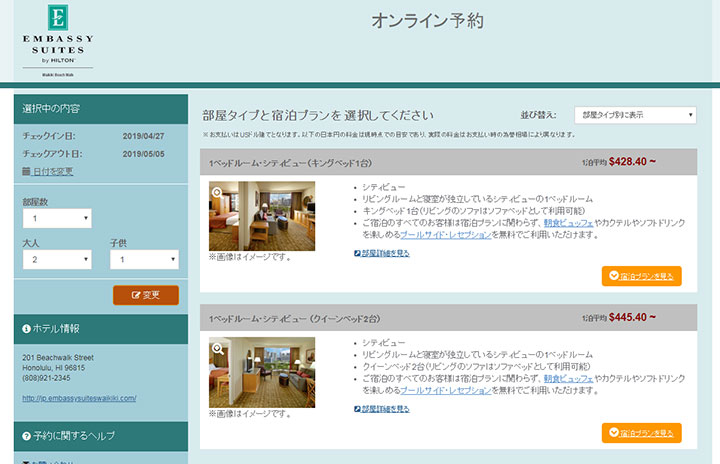Expand the 並び替え sort order dropdown
The width and height of the screenshot is (720, 464).
[635, 115]
